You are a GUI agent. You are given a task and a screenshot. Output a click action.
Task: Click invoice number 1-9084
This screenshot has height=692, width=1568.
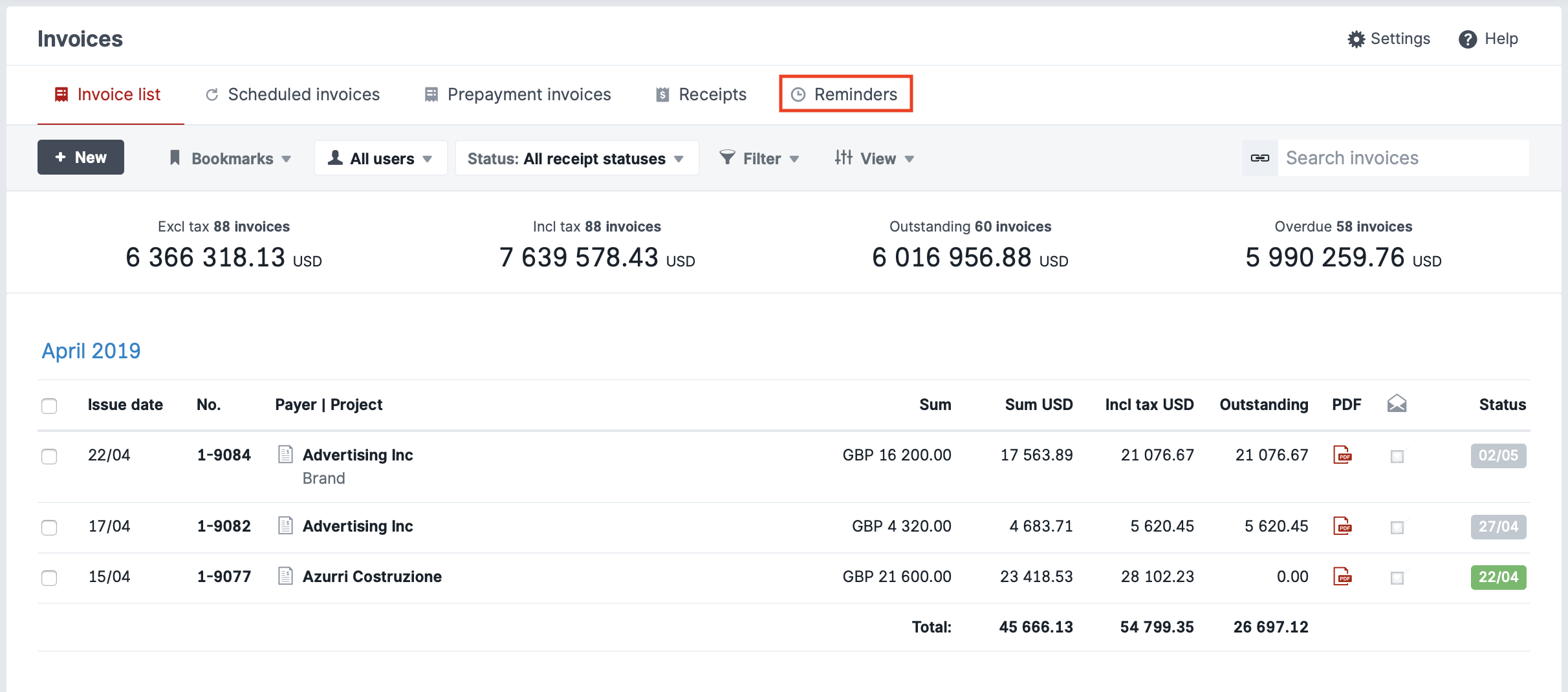coord(224,455)
